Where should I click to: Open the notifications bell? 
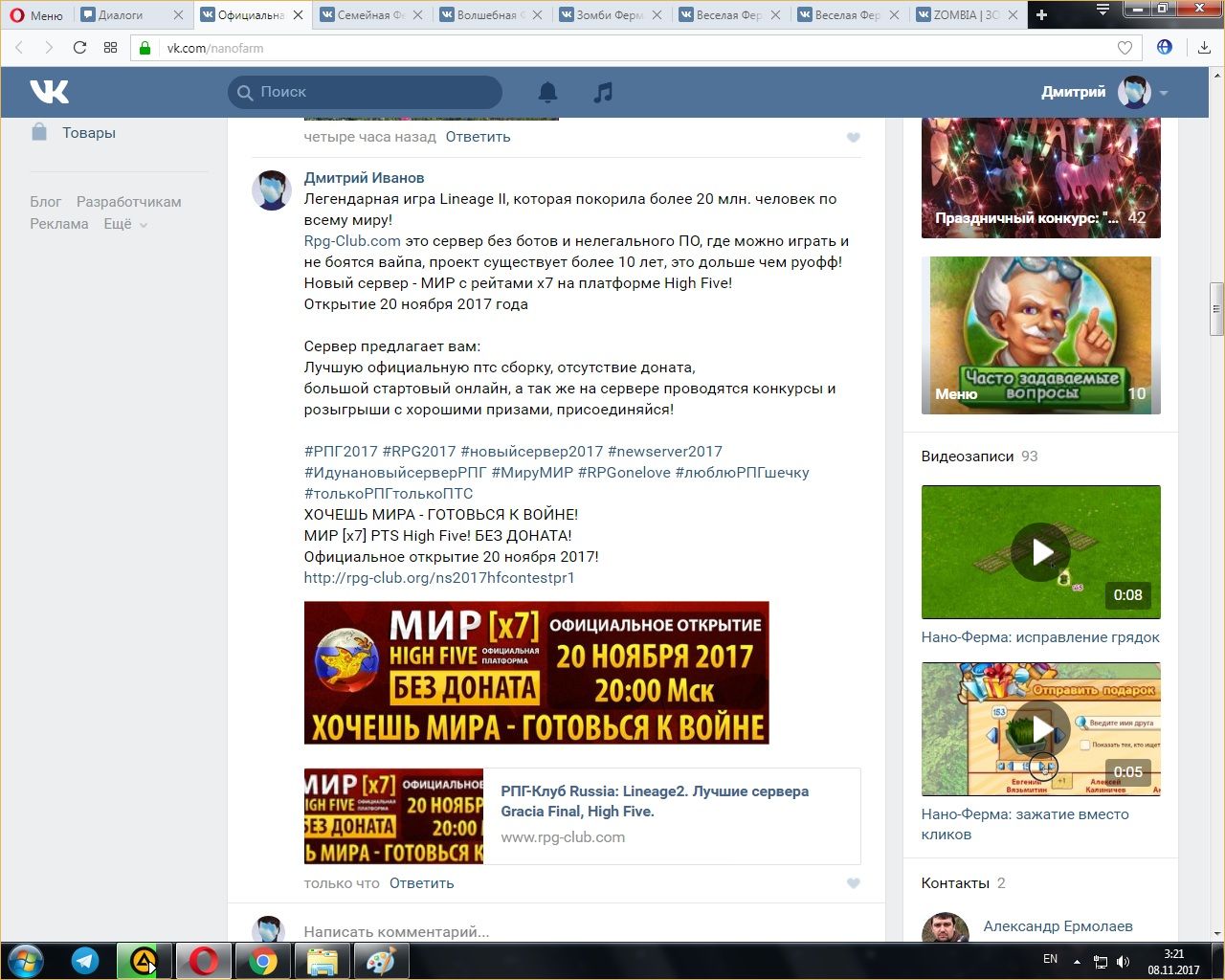(547, 92)
